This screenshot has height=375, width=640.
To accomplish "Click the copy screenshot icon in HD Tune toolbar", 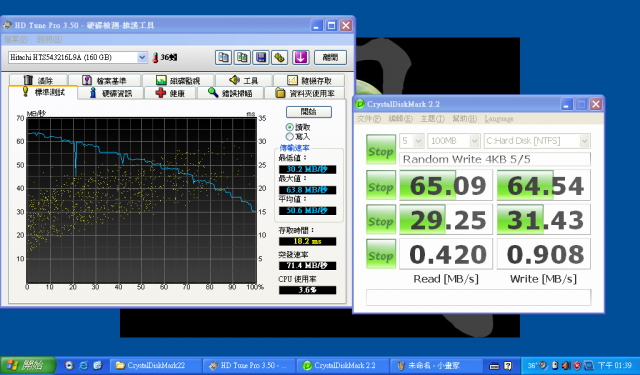I will coord(242,58).
